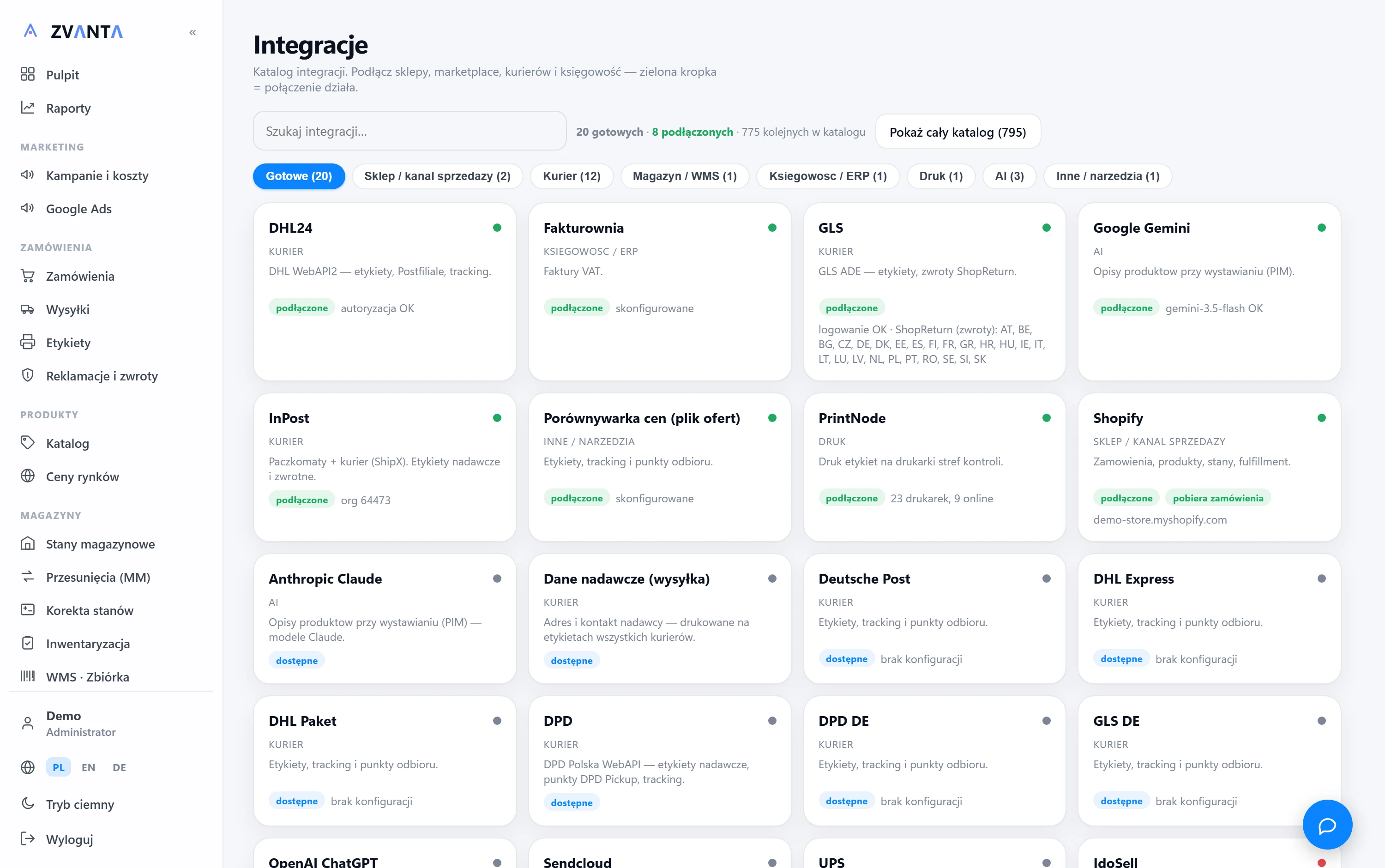Open the Demo Administrator profile
This screenshot has width=1385, height=868.
click(x=80, y=723)
